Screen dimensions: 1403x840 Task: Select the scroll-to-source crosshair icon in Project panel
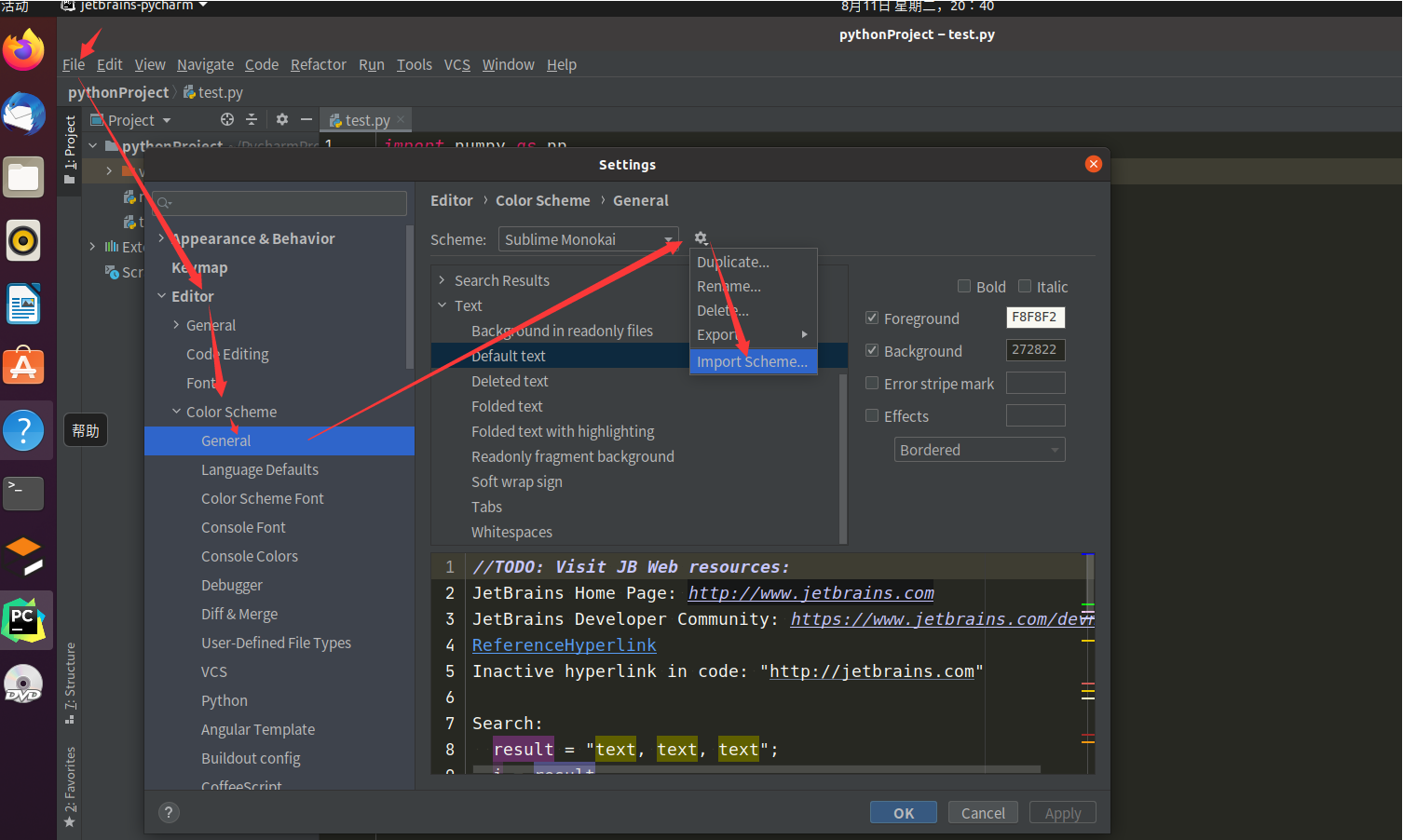point(227,119)
